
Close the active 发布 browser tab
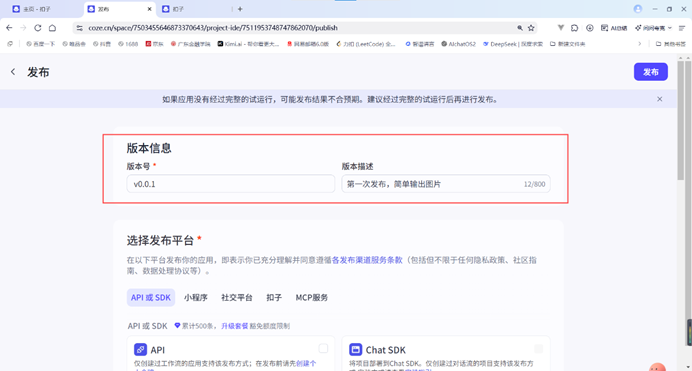tap(150, 9)
